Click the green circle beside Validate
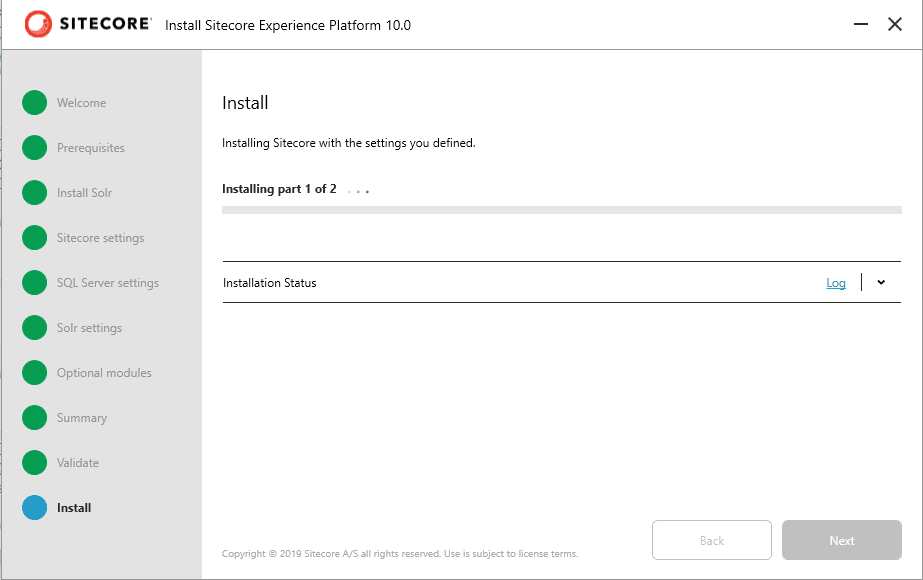 (x=35, y=463)
